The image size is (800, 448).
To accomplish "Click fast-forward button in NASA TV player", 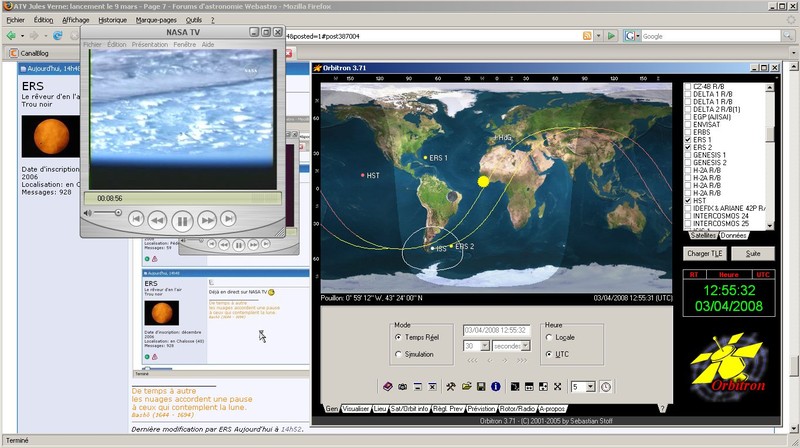I will click(x=207, y=220).
